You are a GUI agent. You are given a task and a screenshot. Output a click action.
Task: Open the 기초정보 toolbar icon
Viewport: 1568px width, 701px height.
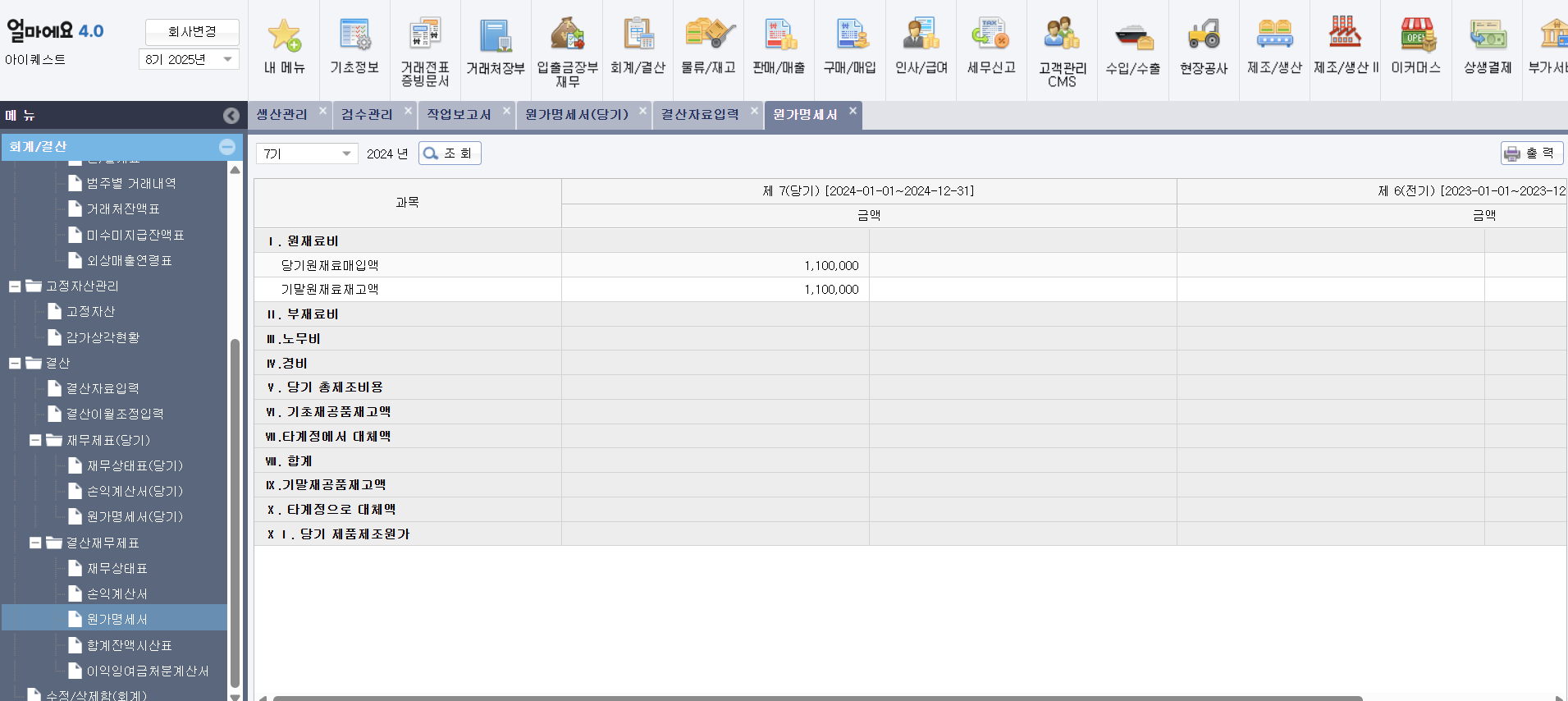(x=354, y=35)
